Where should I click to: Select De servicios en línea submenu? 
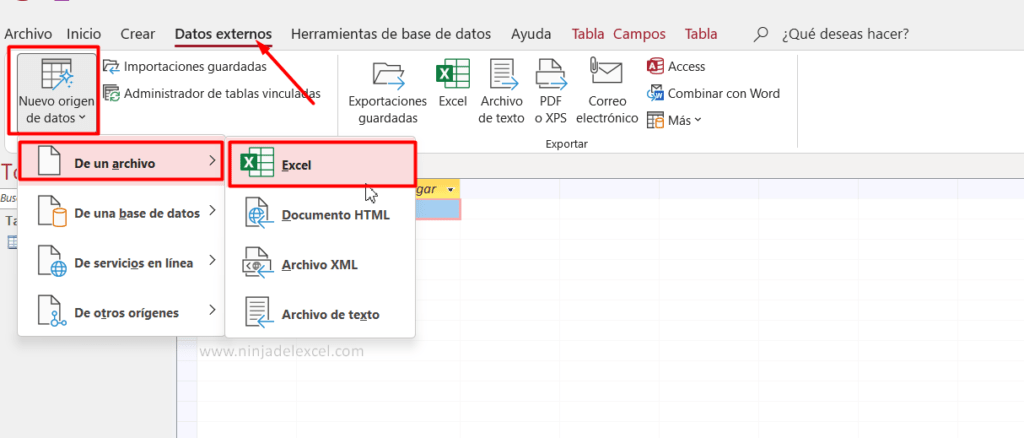coord(121,262)
